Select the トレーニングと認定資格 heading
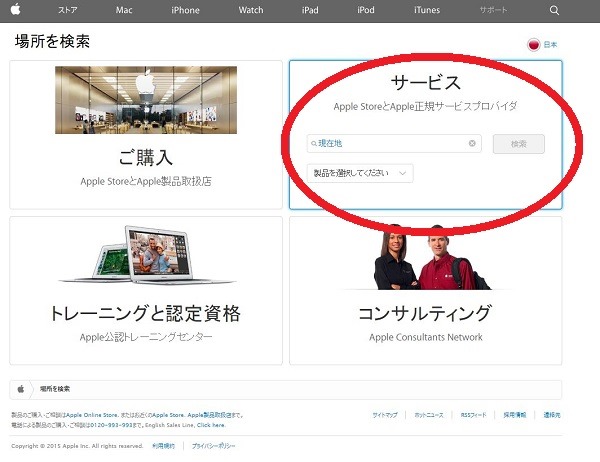Screen dimensions: 600x462 145,313
